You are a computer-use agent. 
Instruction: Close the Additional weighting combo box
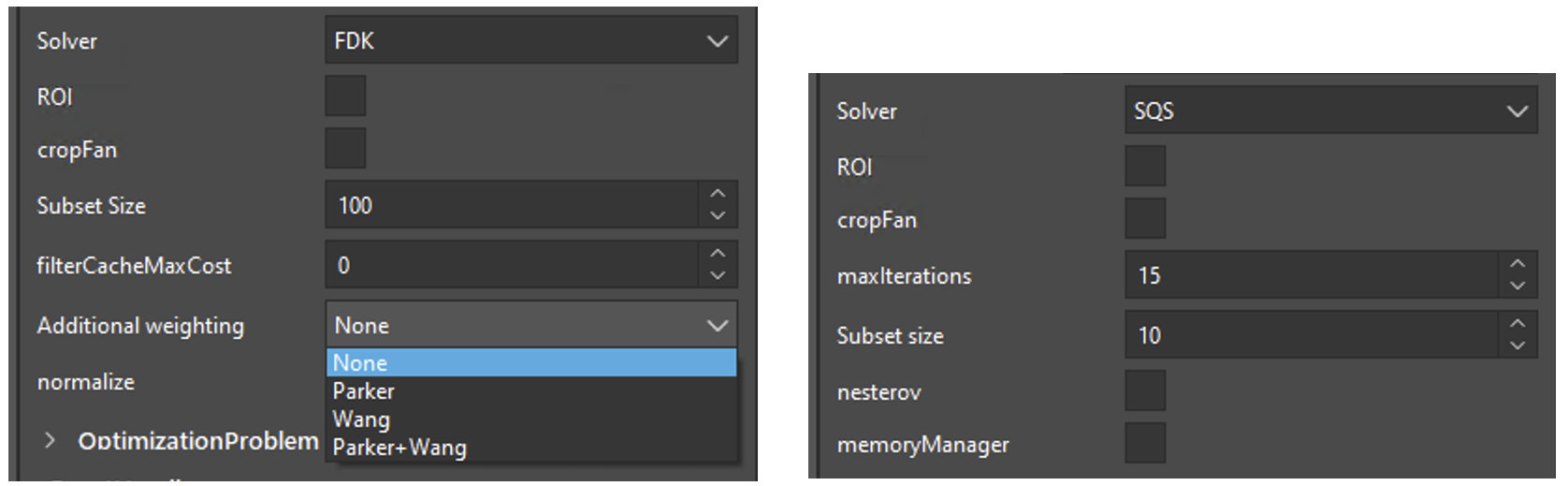coord(531,325)
